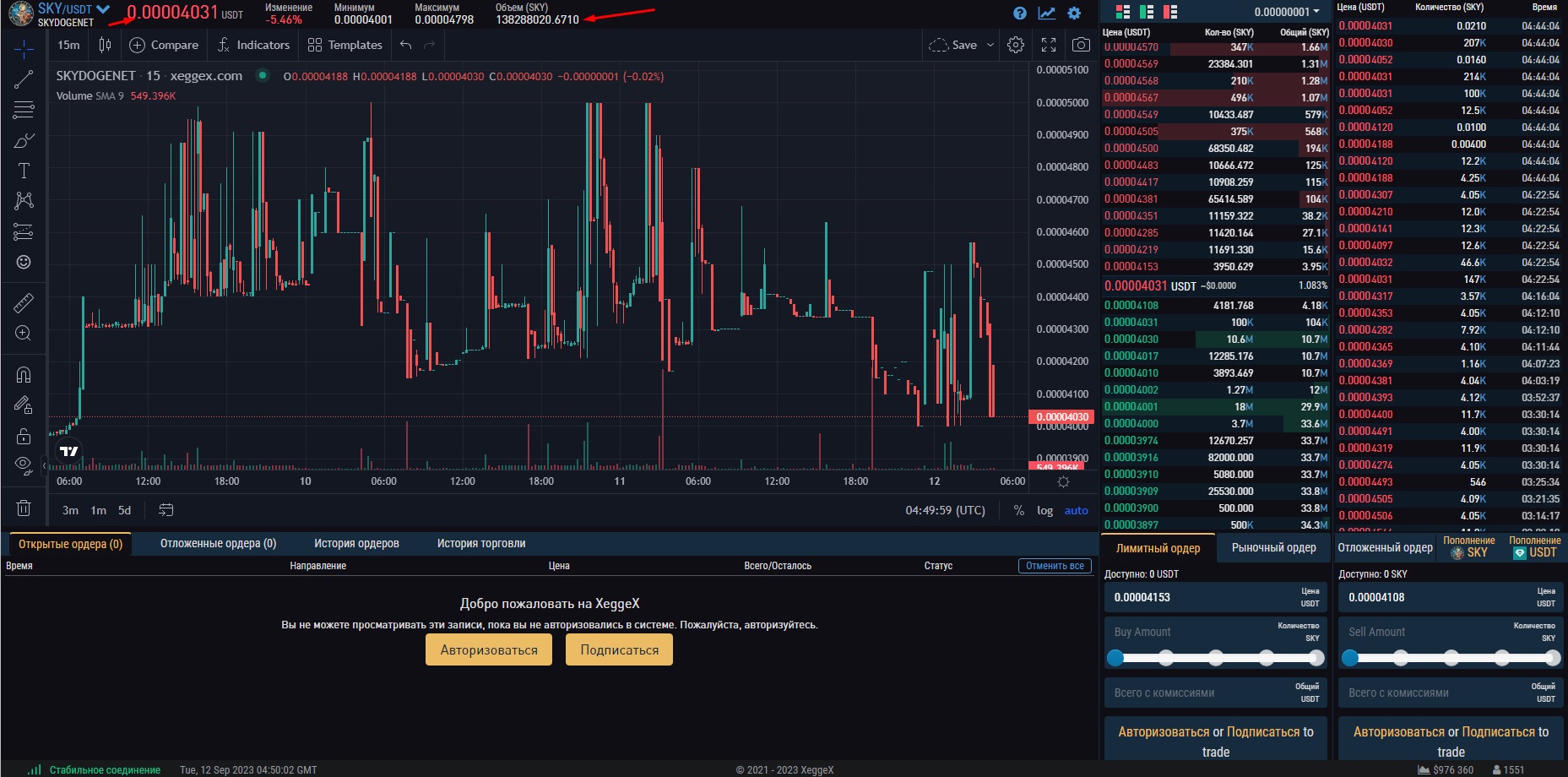Open the chart patterns tool

tap(24, 201)
